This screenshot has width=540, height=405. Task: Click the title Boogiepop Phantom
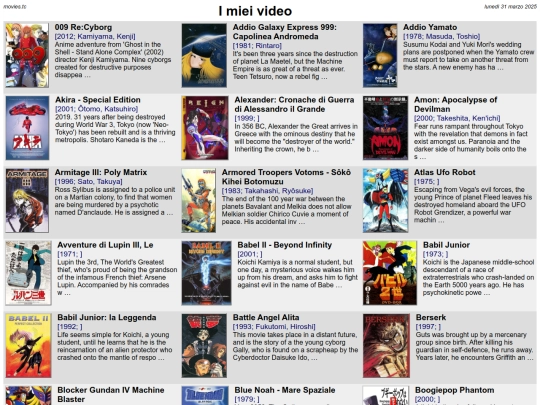pyautogui.click(x=455, y=390)
